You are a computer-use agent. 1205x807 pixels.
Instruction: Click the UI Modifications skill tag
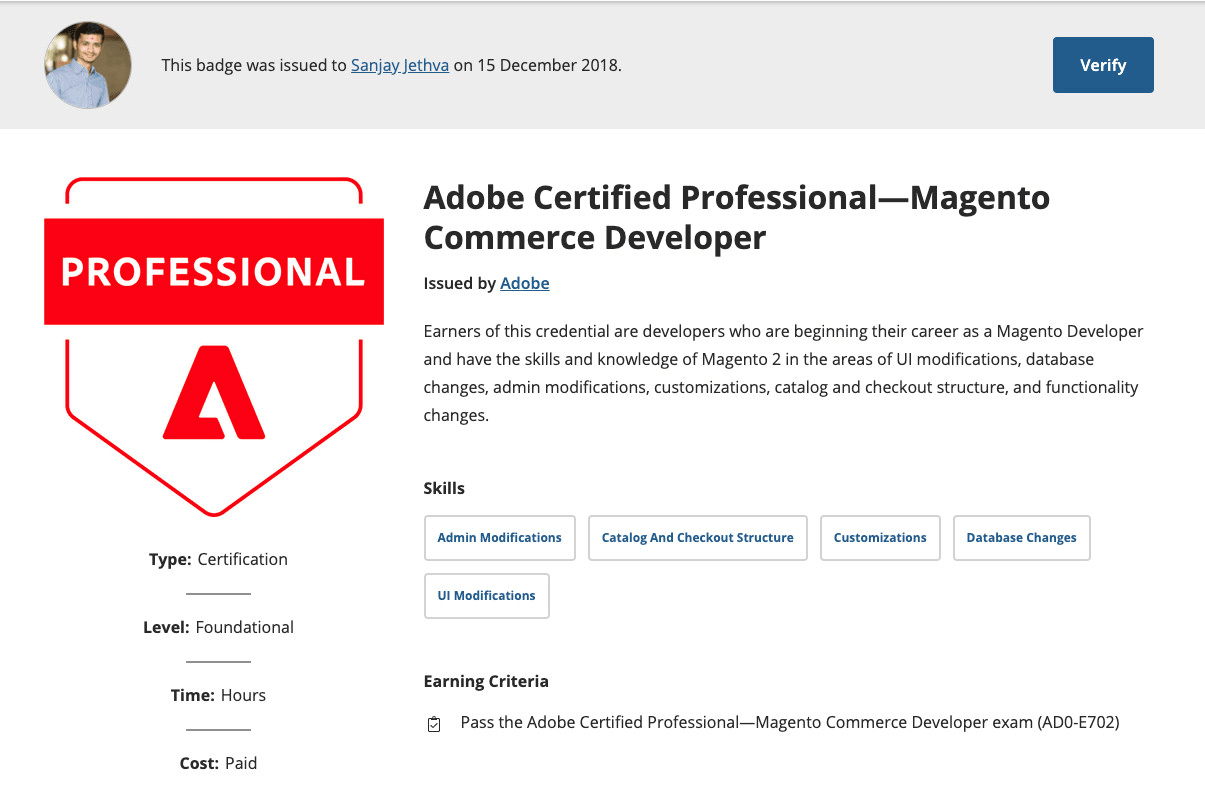[x=486, y=596]
